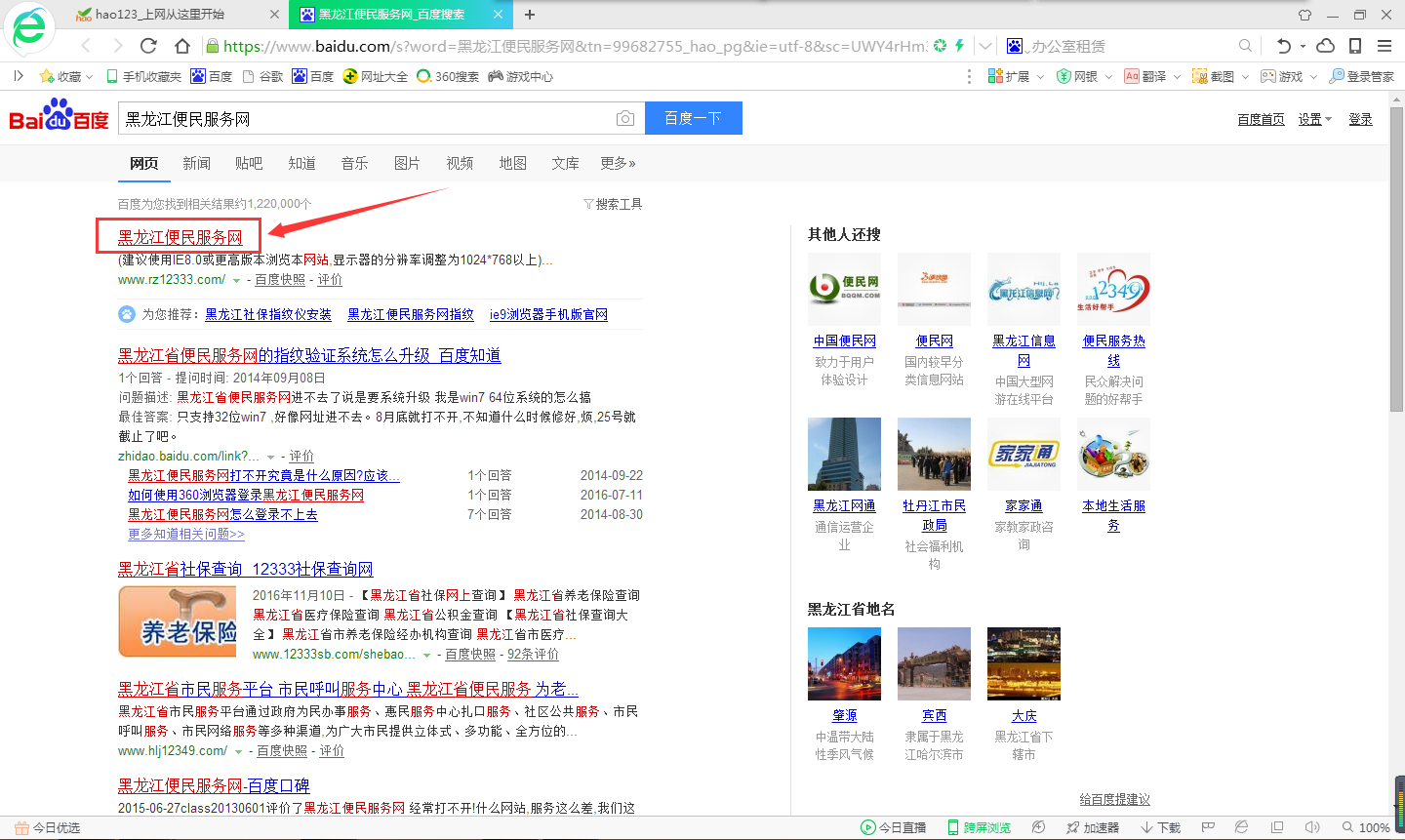1405x840 pixels.
Task: Open the address bar search magnifier
Action: tap(1245, 46)
